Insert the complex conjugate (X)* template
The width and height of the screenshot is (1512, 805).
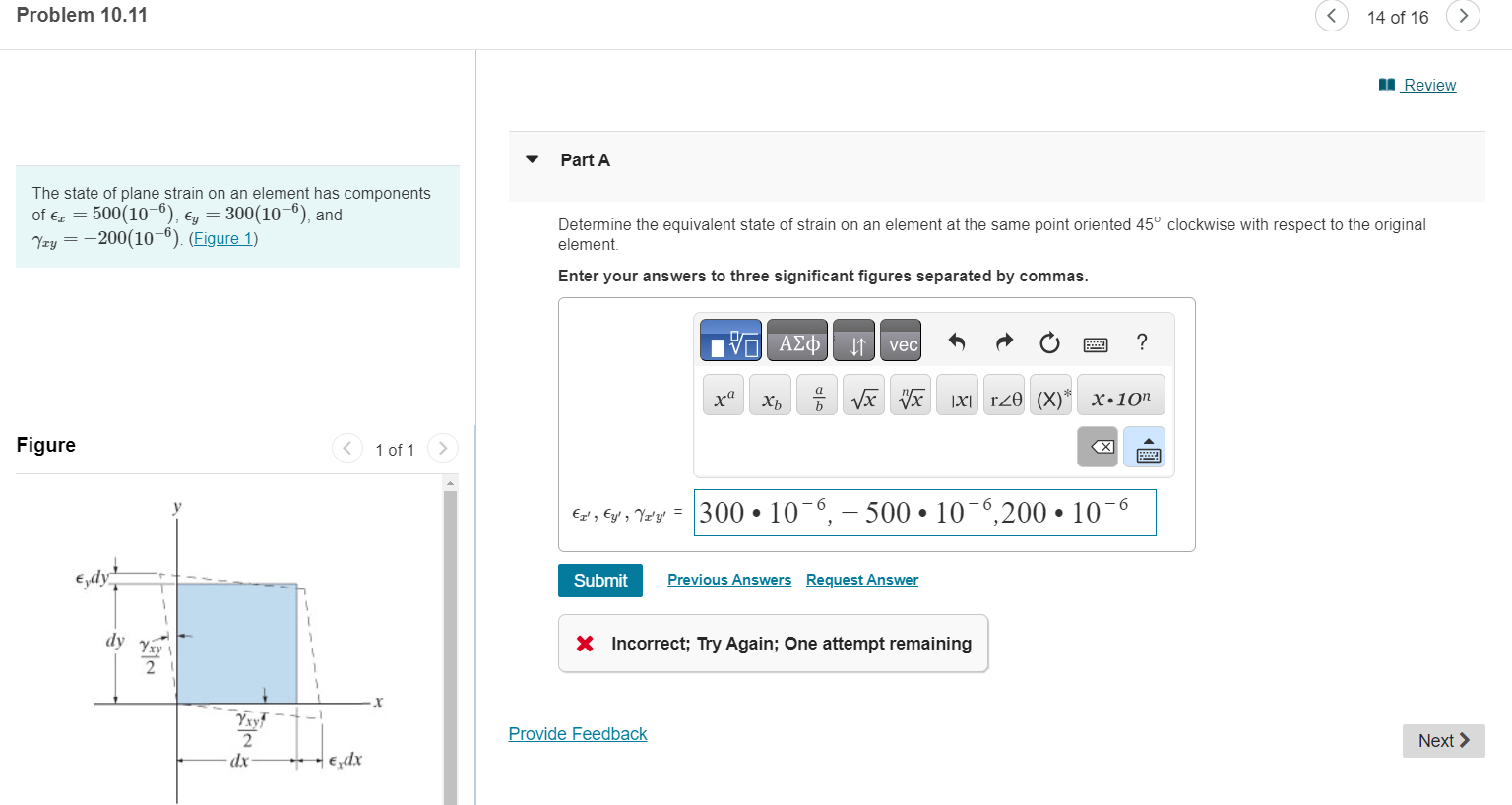1051,395
